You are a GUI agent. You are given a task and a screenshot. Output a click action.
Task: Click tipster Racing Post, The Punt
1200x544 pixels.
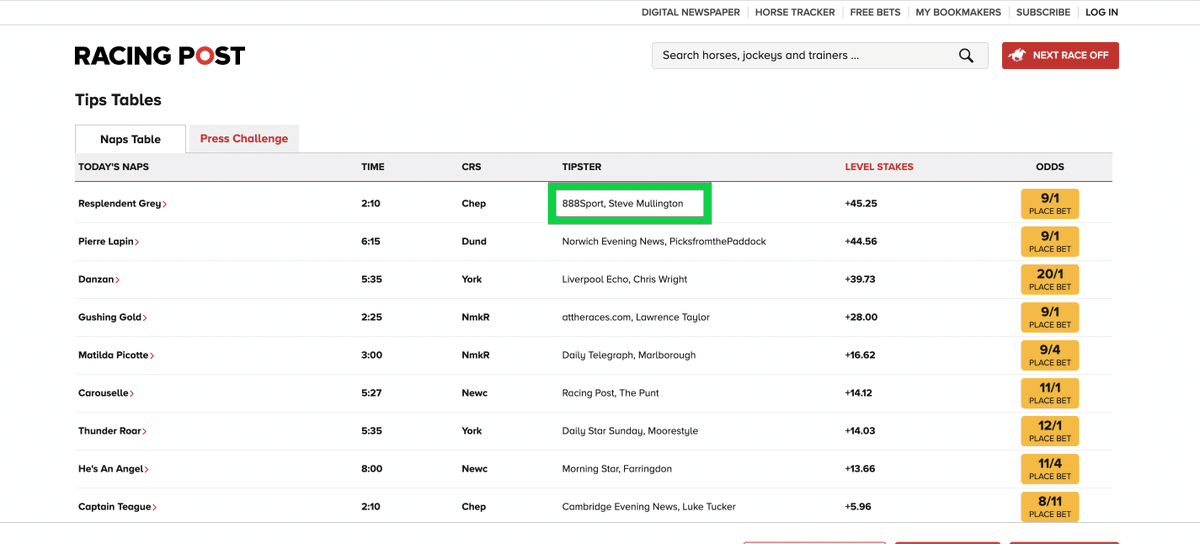tap(611, 394)
